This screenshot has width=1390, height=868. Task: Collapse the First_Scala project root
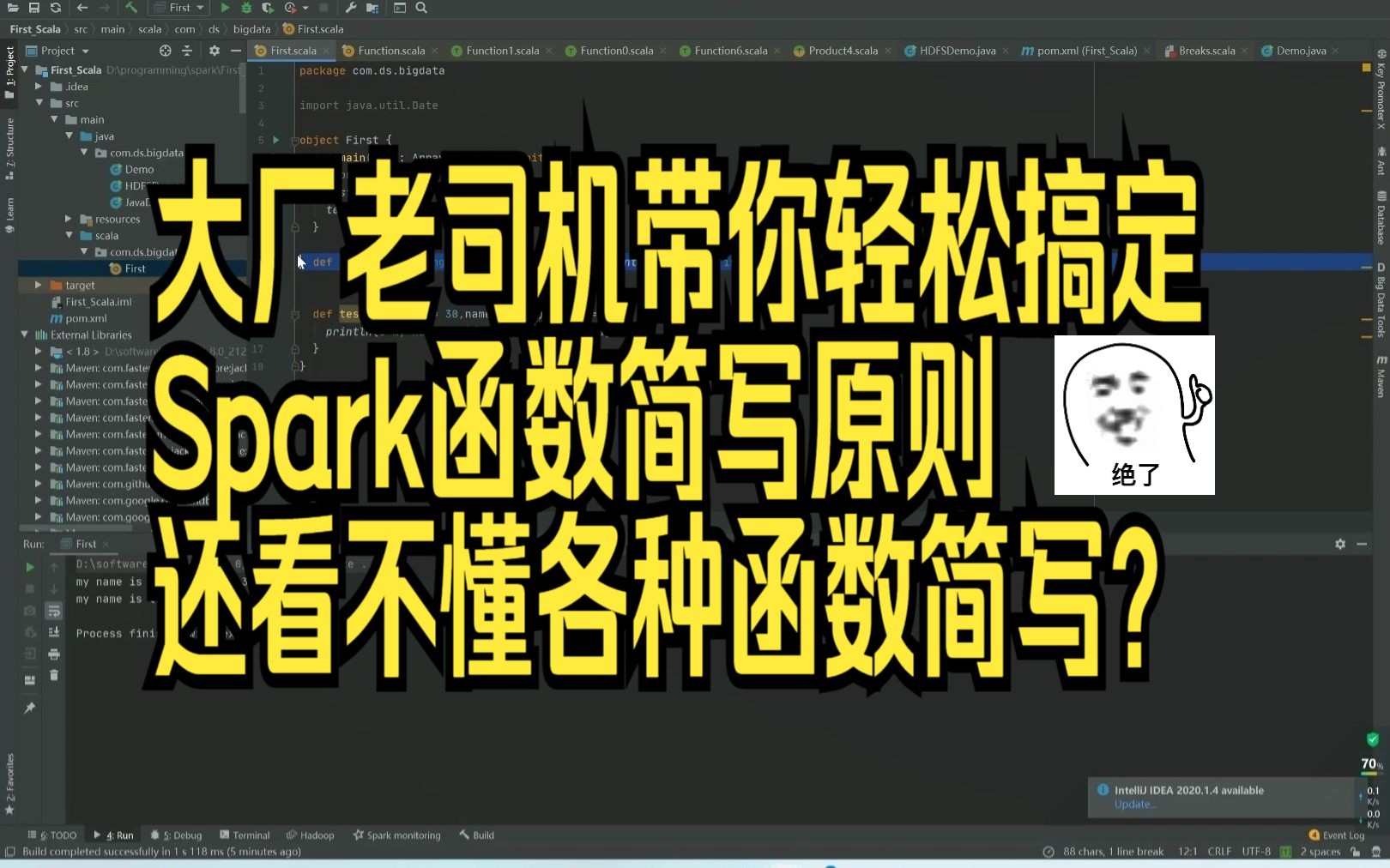pyautogui.click(x=25, y=69)
